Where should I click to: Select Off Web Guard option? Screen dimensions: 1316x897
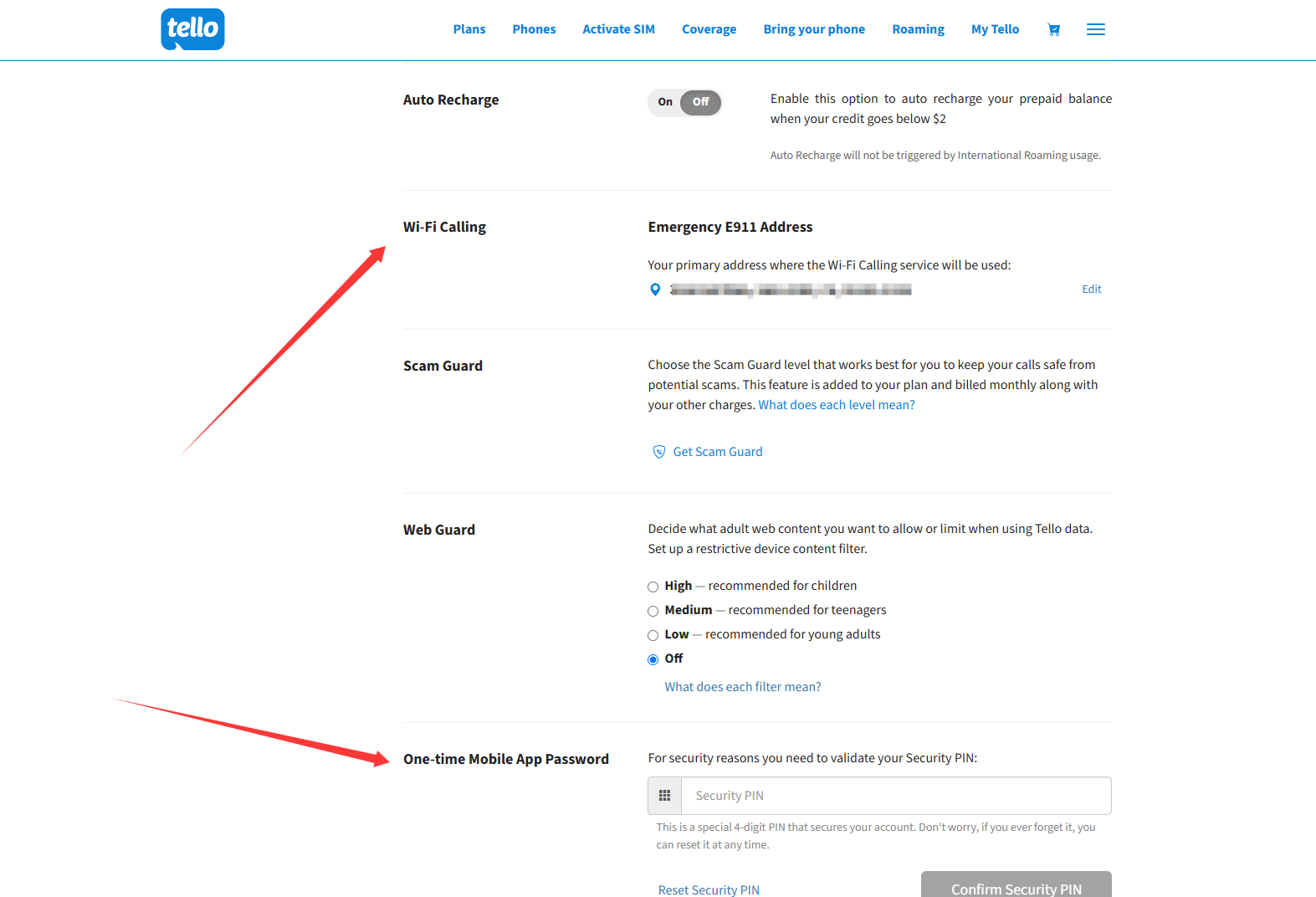coord(653,659)
